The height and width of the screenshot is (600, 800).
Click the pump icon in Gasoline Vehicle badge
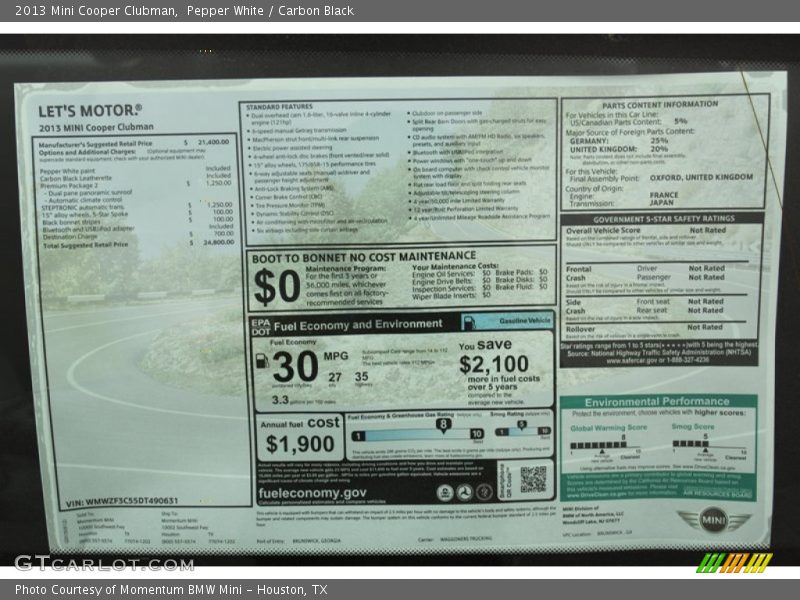[469, 322]
